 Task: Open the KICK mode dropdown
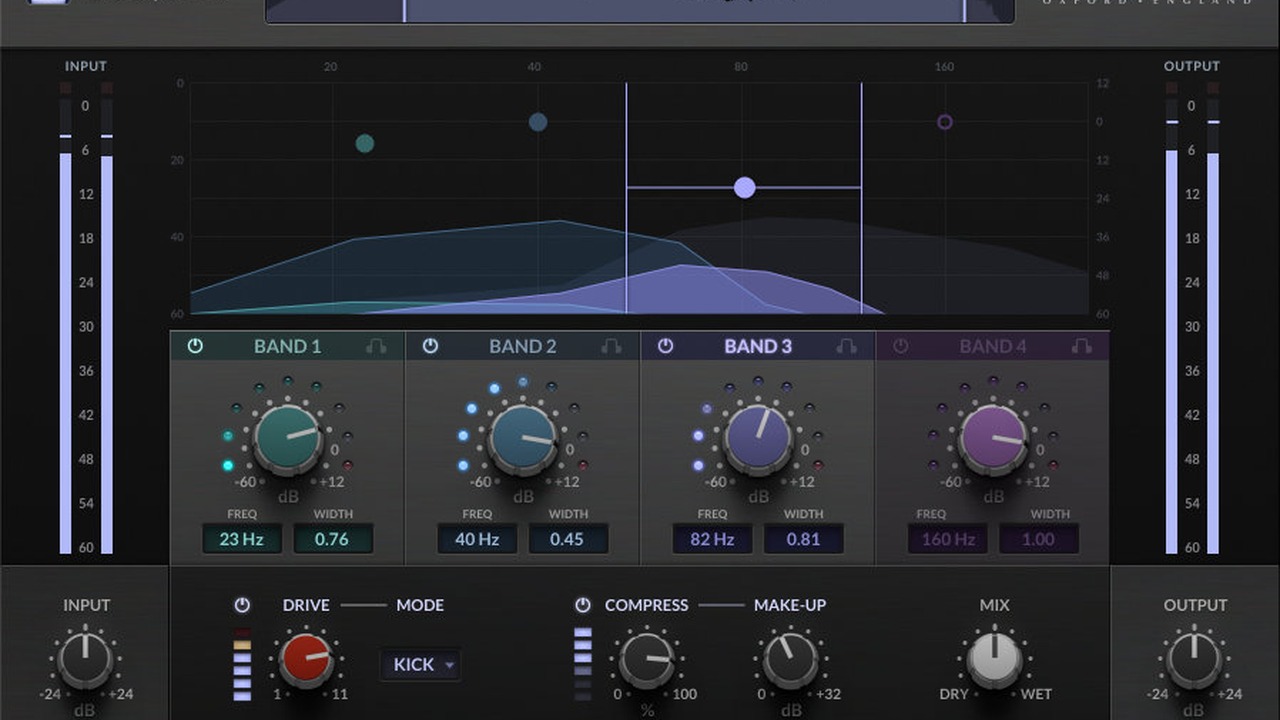(420, 664)
